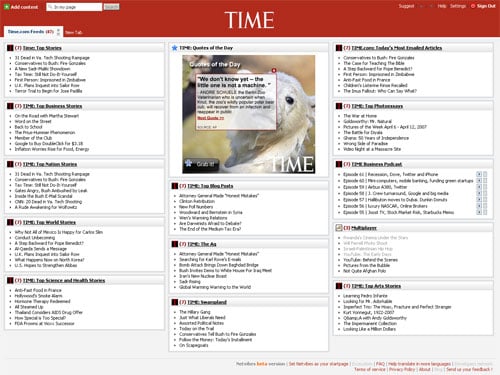Click the Multiplayer widget icon
The height and width of the screenshot is (375, 500).
coord(339,228)
